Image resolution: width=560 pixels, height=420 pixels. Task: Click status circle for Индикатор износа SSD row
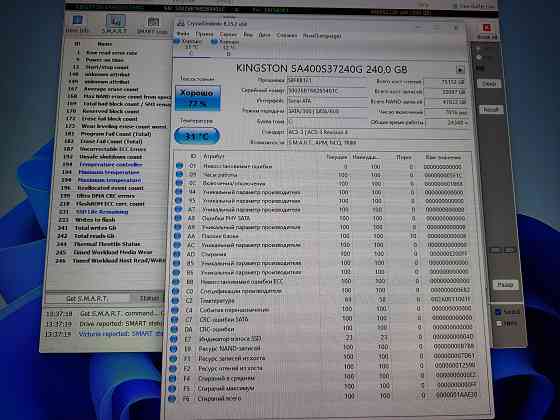coord(174,339)
